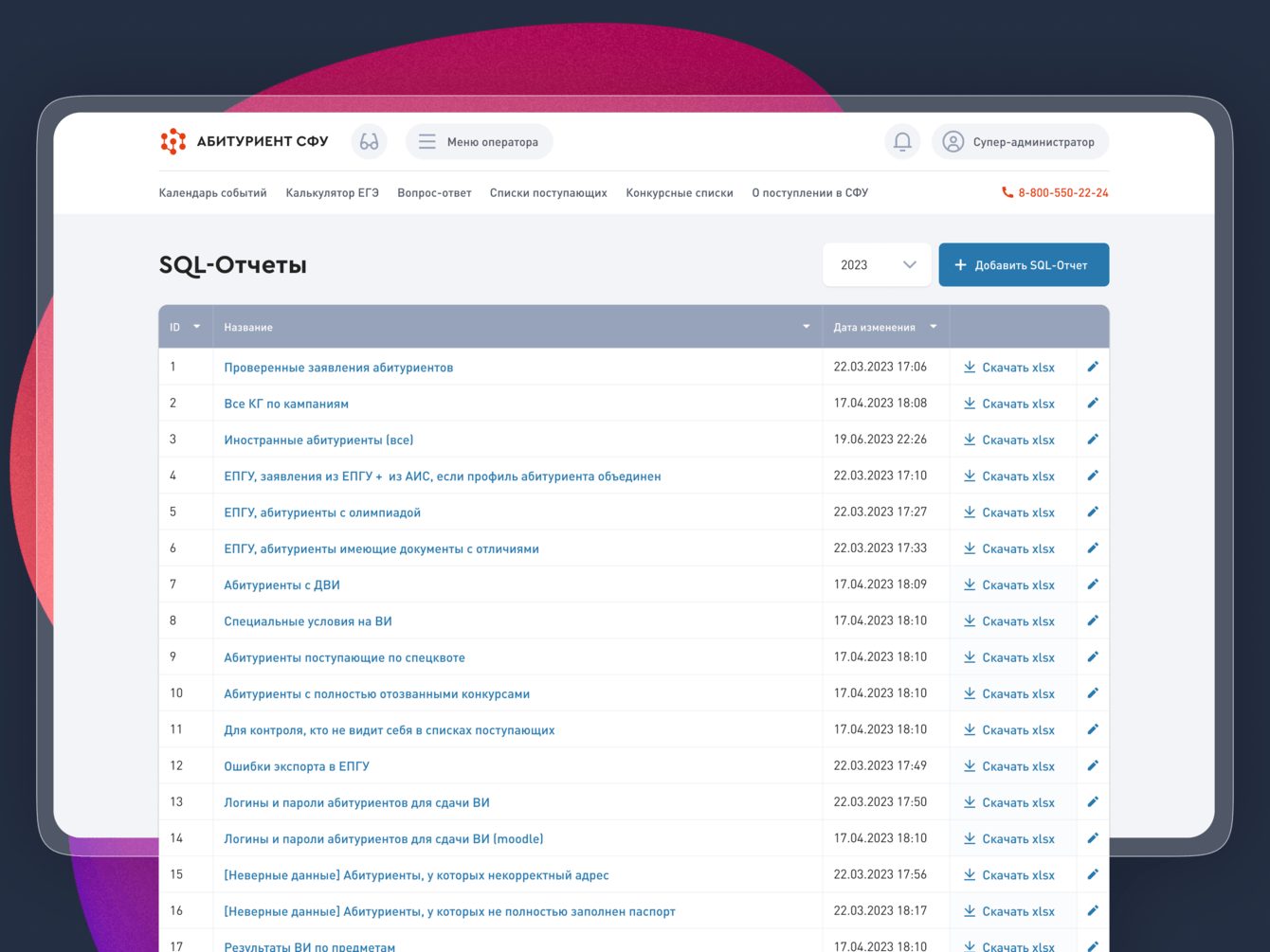Open О поступлении в СФУ
This screenshot has height=952, width=1270.
pyautogui.click(x=810, y=193)
